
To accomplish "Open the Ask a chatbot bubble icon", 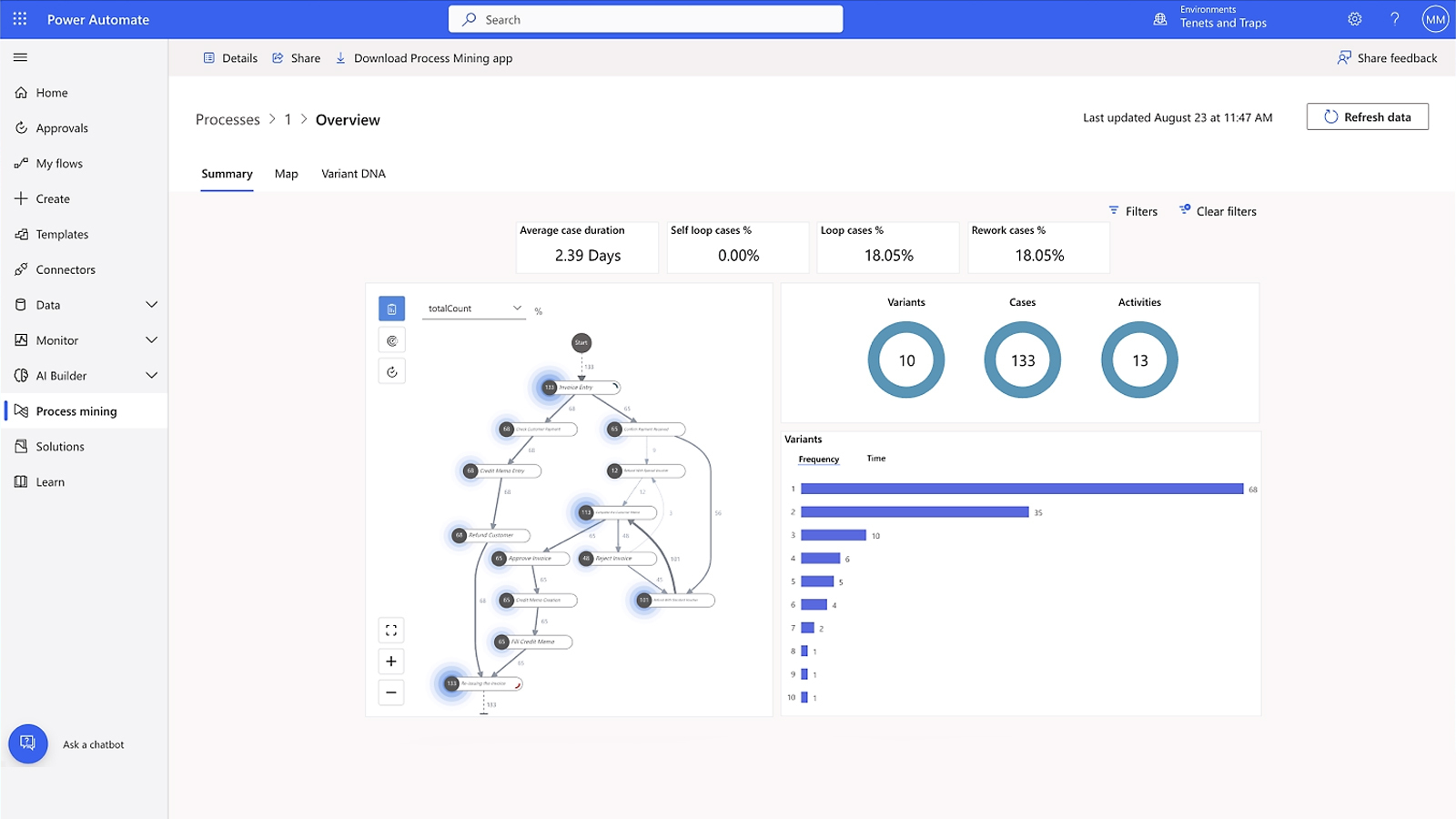I will click(x=28, y=743).
